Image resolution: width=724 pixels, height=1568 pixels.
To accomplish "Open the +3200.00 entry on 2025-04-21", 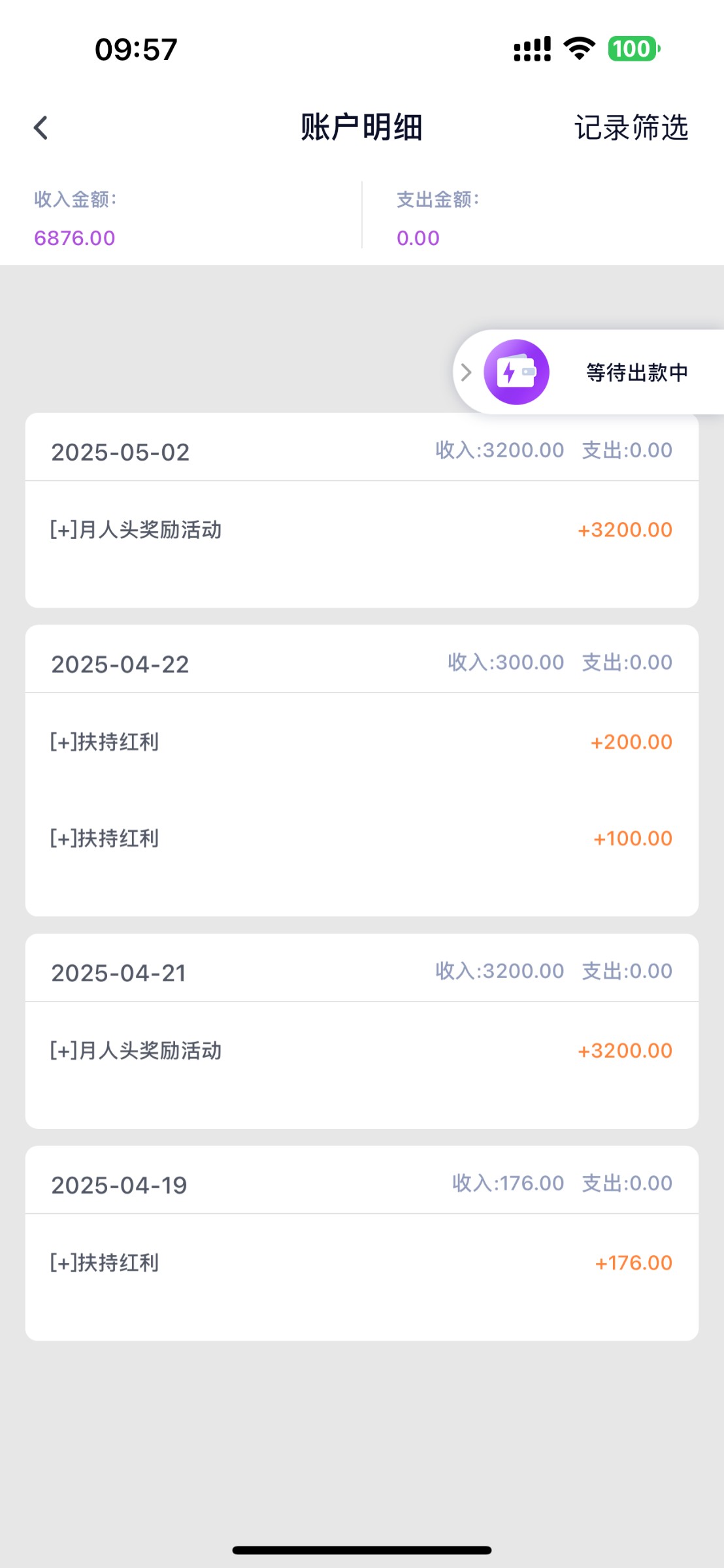I will pos(361,1051).
